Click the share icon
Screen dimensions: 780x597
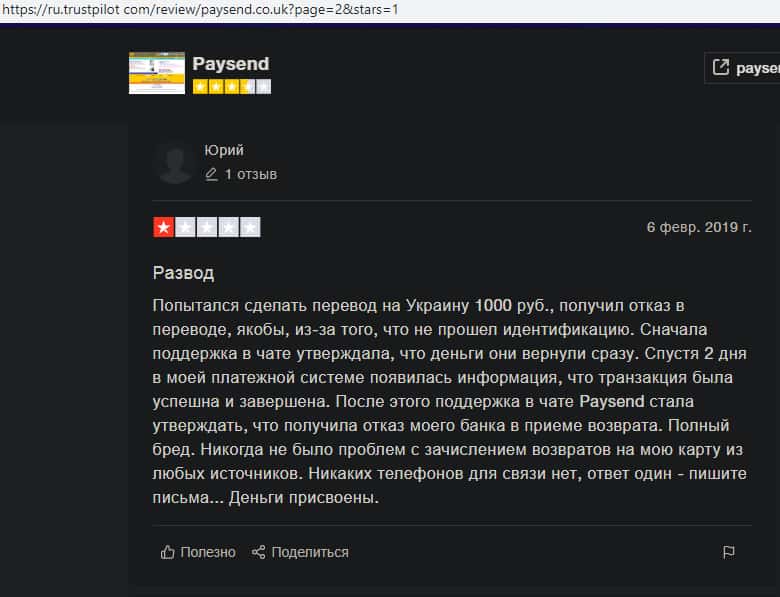click(258, 552)
